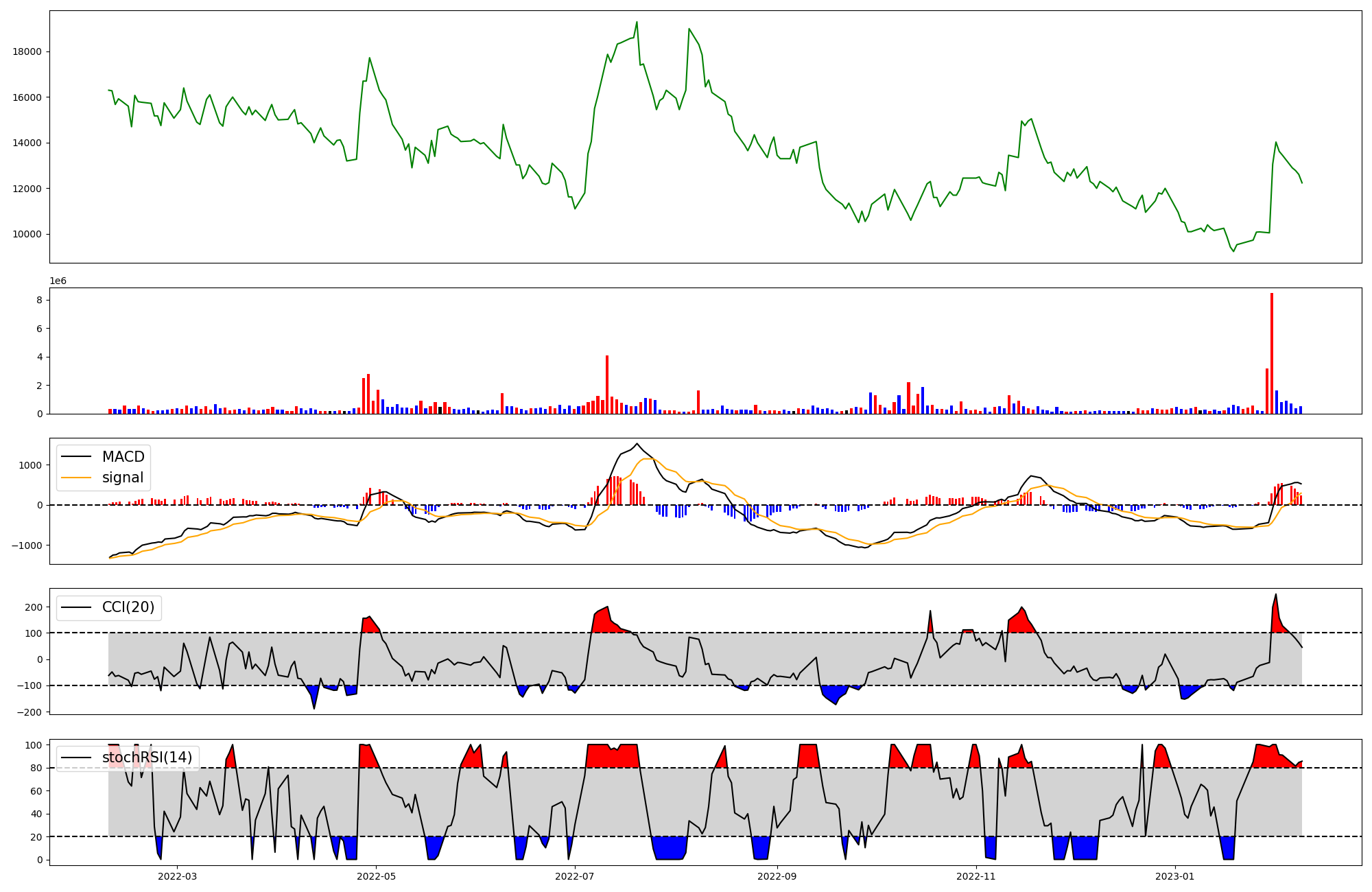Click the tallest red volume bar
The width and height of the screenshot is (1372, 892).
(x=1272, y=353)
